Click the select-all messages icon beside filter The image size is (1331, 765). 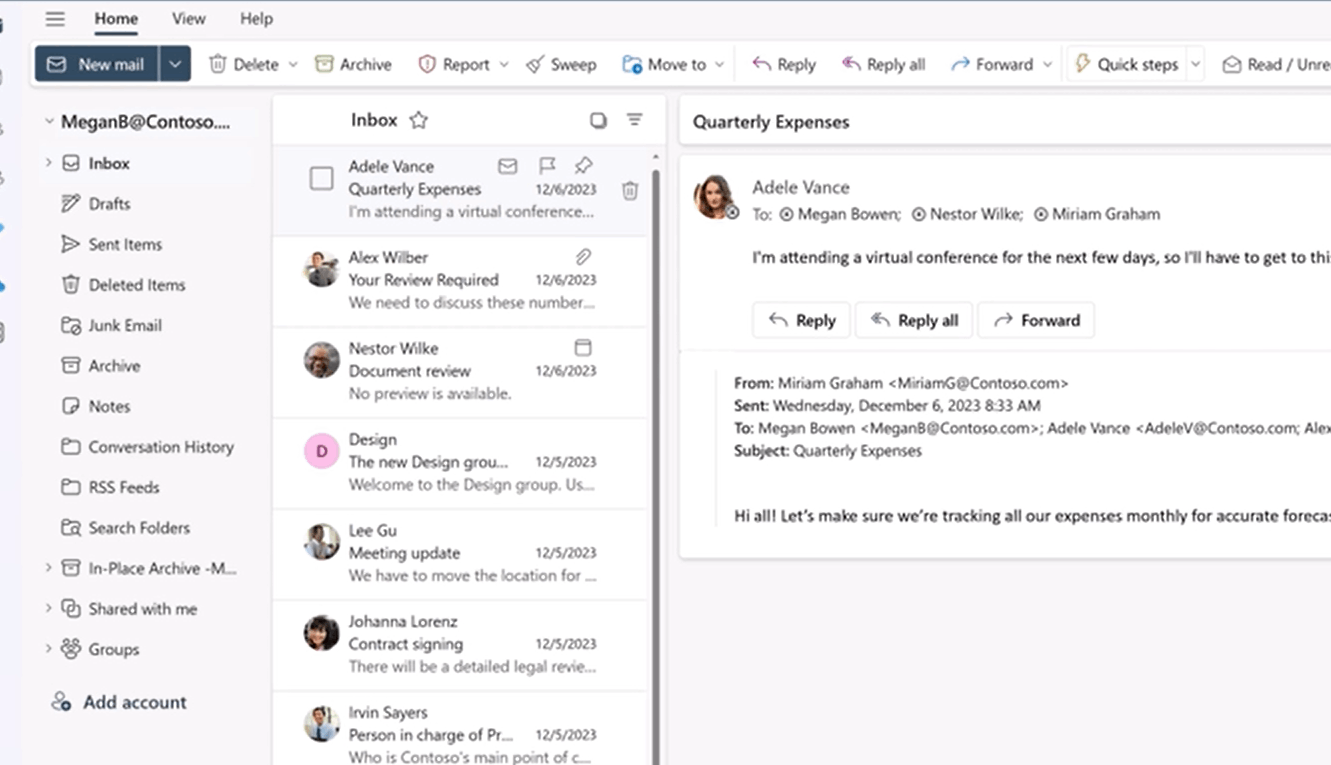click(598, 120)
